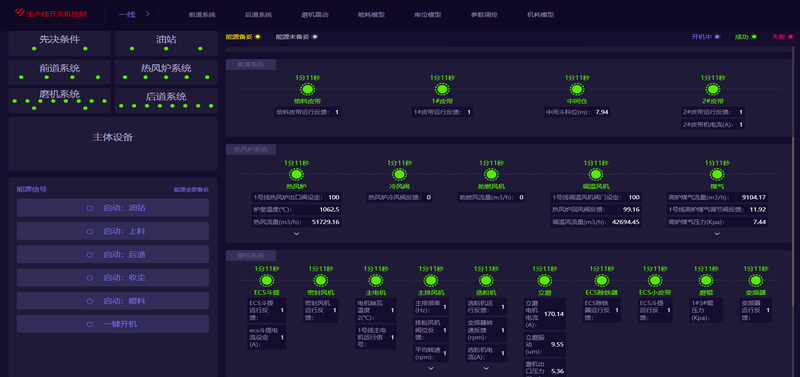This screenshot has height=377, width=800.
Task: Click the power icon on 一键开机
Action: [x=90, y=324]
